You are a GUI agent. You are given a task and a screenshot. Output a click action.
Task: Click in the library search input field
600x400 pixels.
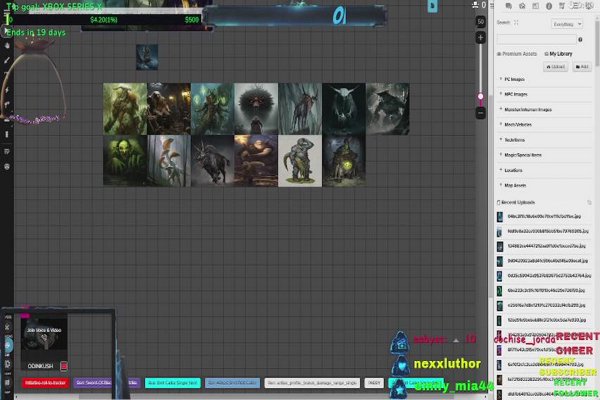pyautogui.click(x=536, y=39)
